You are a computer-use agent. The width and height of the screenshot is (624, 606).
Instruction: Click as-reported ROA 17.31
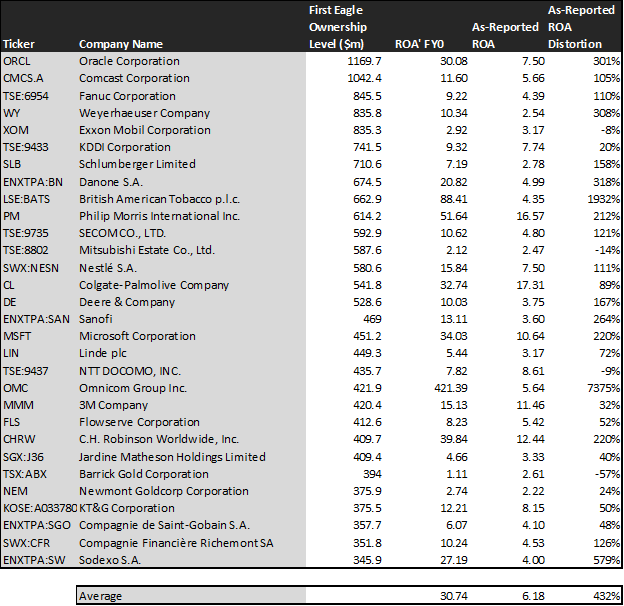530,285
